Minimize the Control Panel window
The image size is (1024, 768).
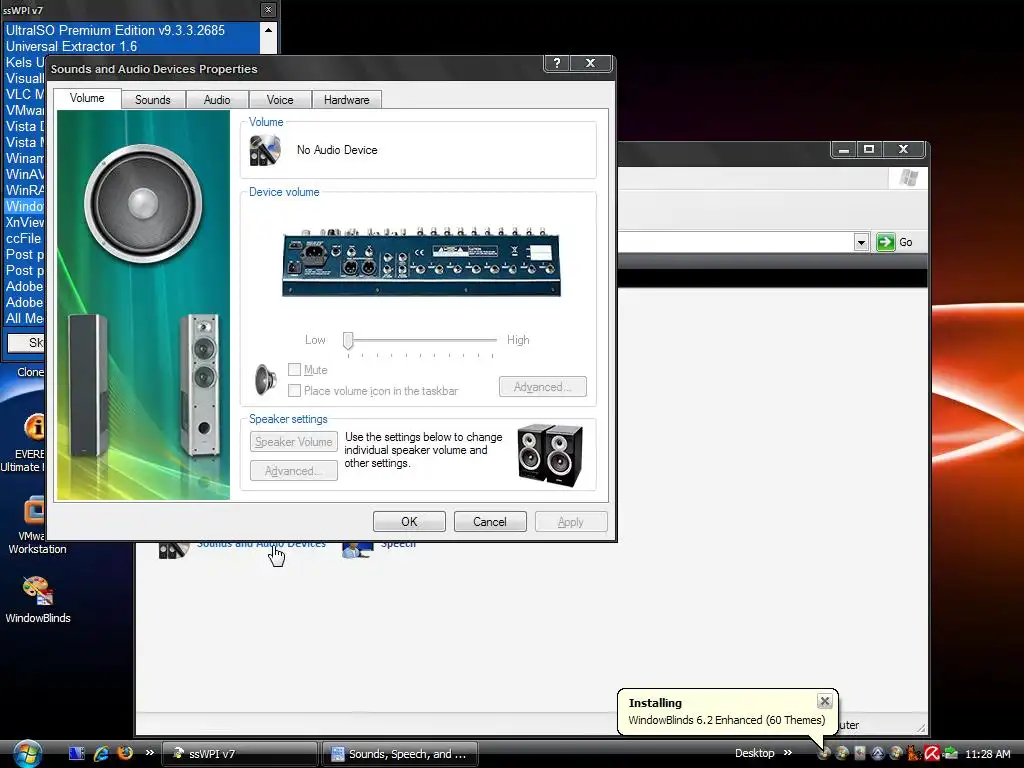pos(844,150)
